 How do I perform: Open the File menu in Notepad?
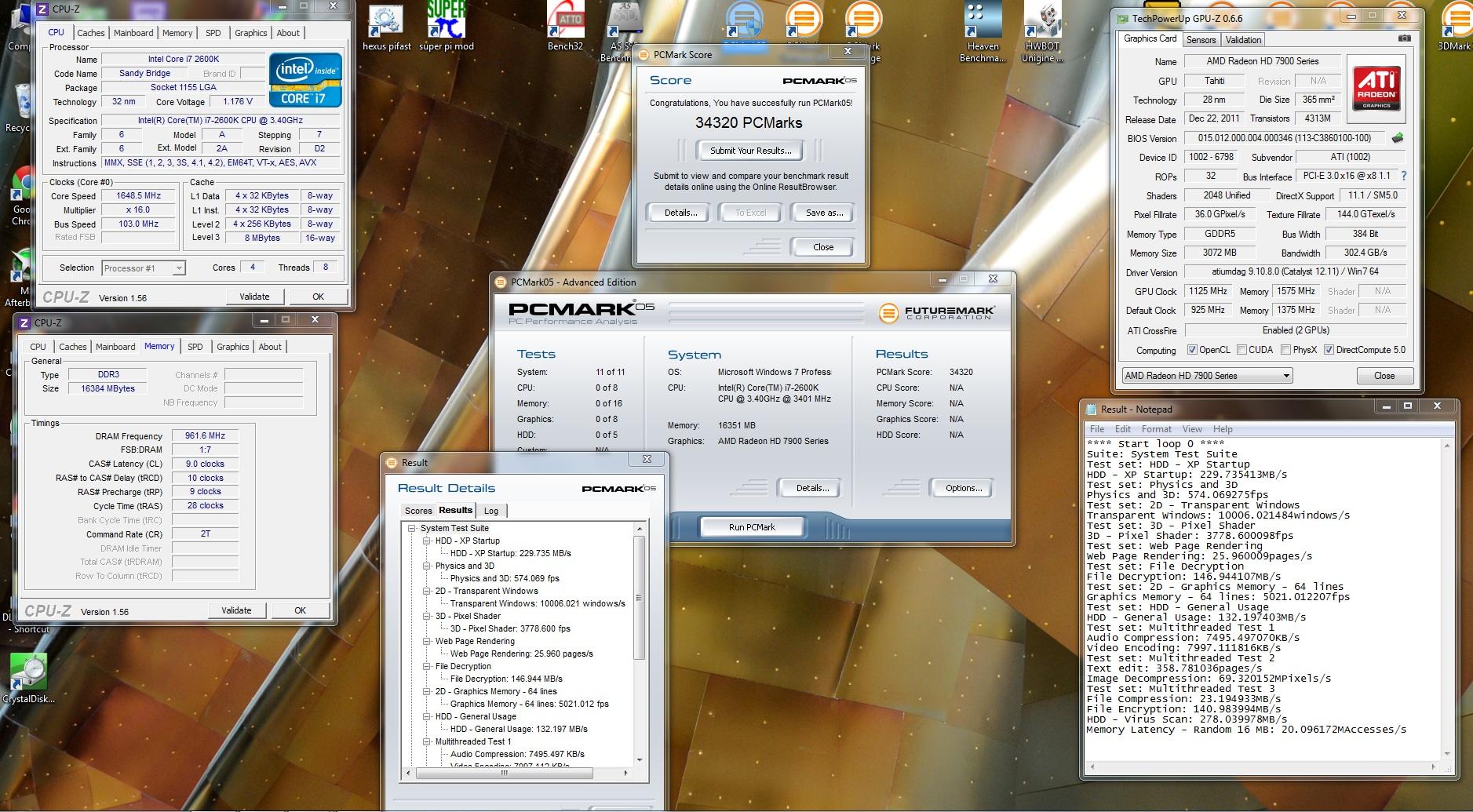pyautogui.click(x=1097, y=429)
